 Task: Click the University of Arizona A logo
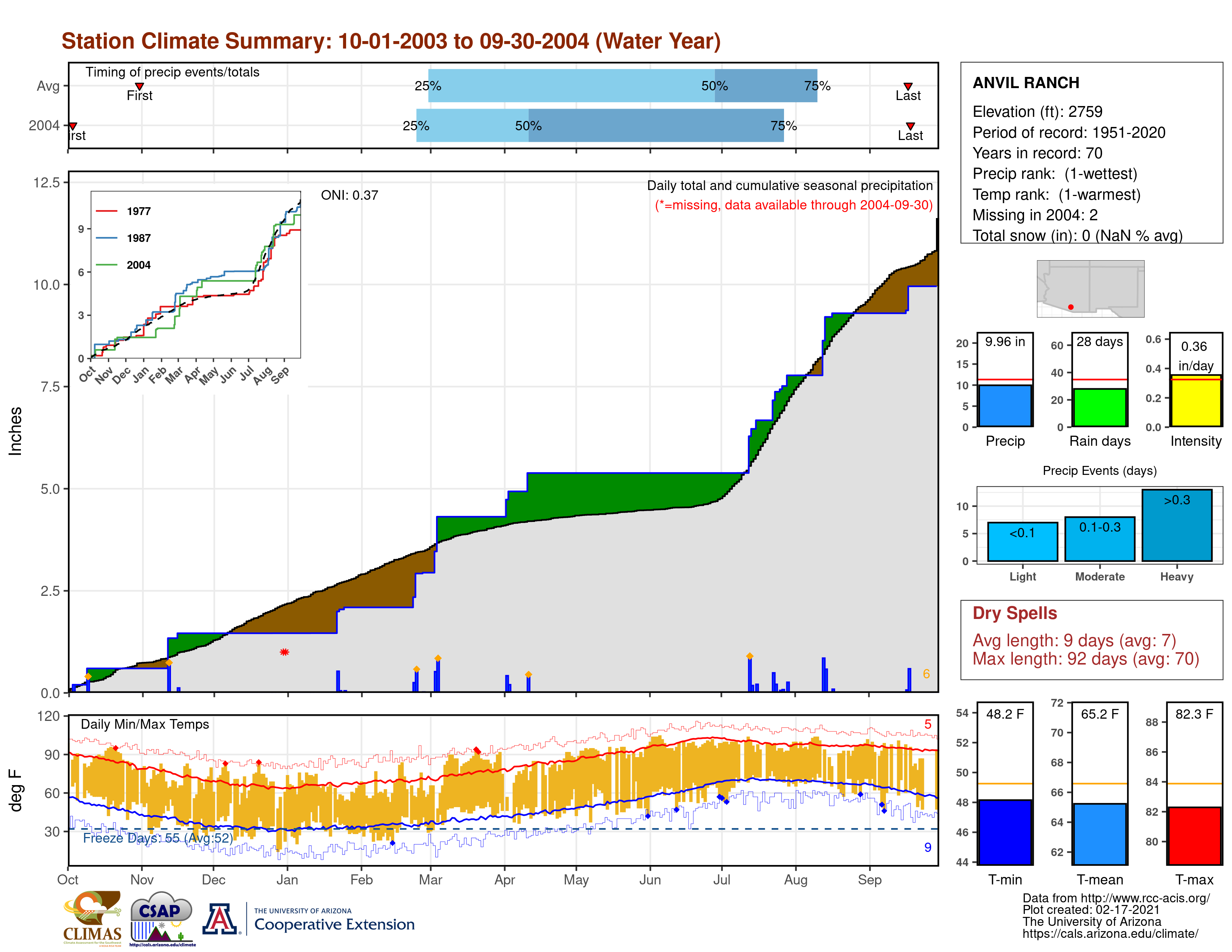point(221,919)
